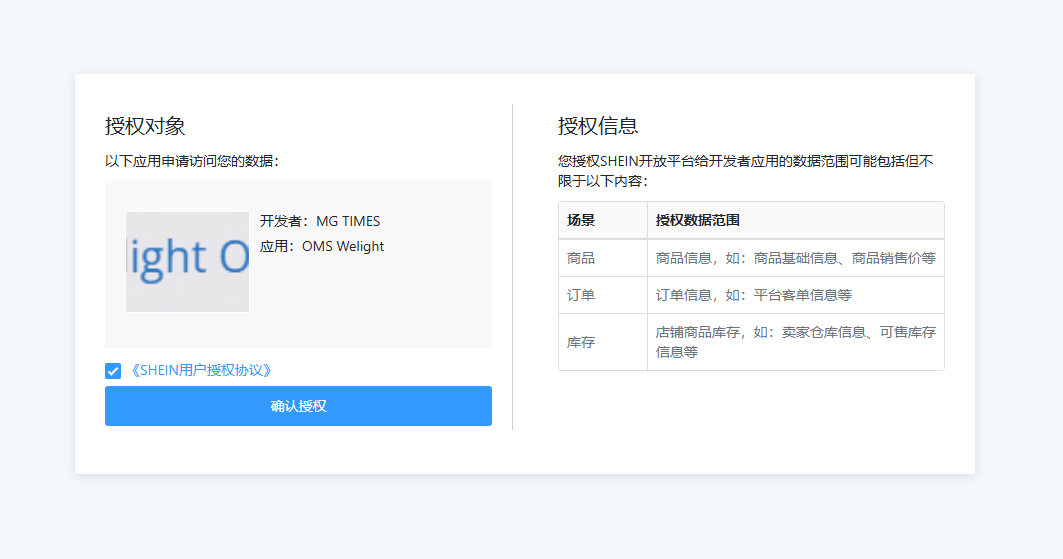Select the 应用：OMS Welight text
The width and height of the screenshot is (1063, 559).
(x=322, y=246)
